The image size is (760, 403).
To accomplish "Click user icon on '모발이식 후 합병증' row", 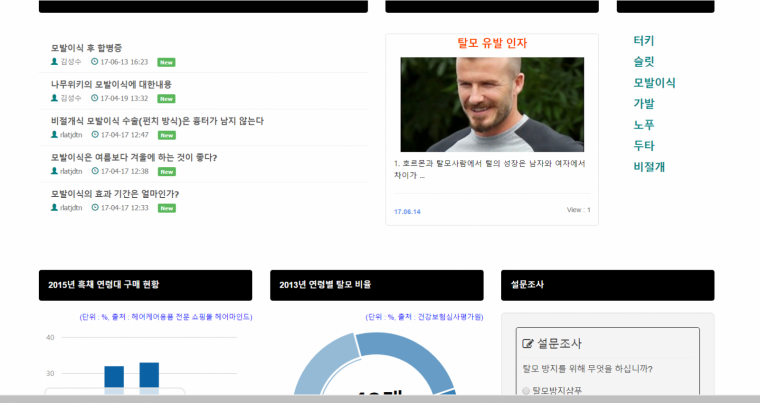I will point(54,62).
